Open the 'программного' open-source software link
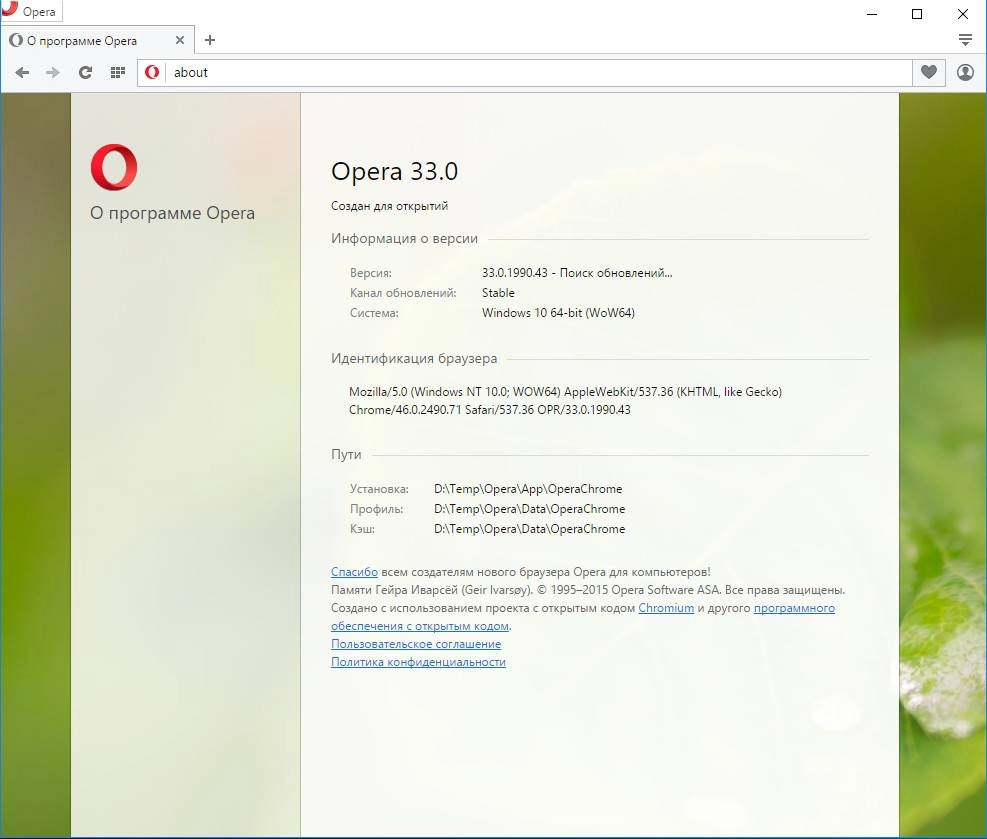 [794, 608]
